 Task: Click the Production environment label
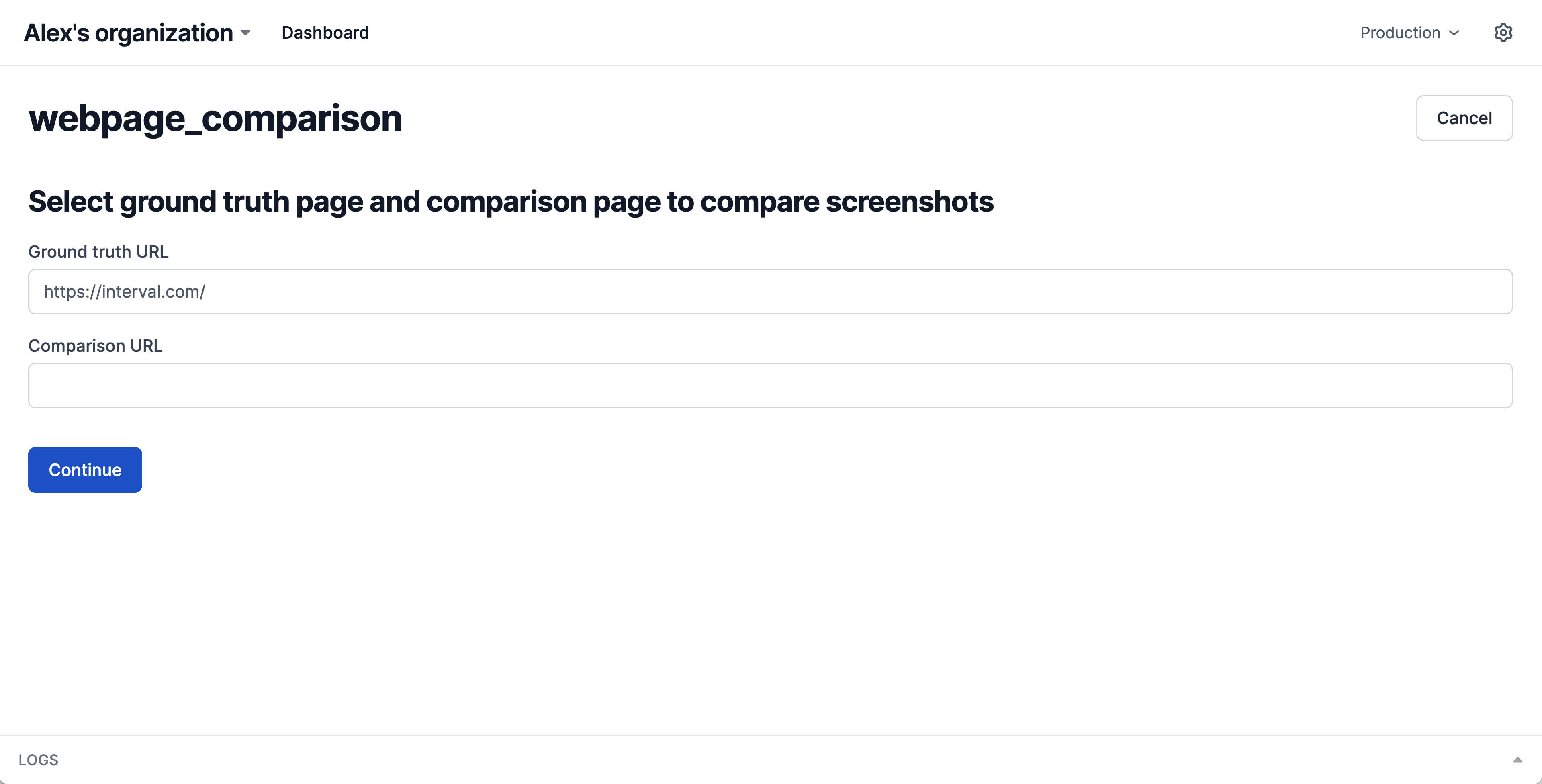click(x=1399, y=33)
